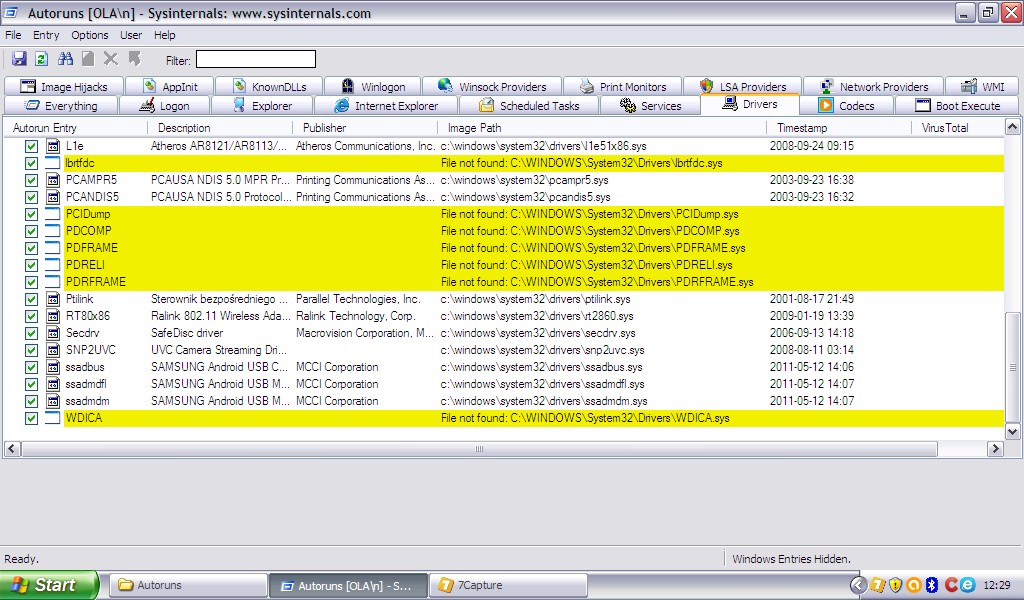Click the ssadmdfl.sys image path
This screenshot has height=600, width=1024.
coord(542,384)
